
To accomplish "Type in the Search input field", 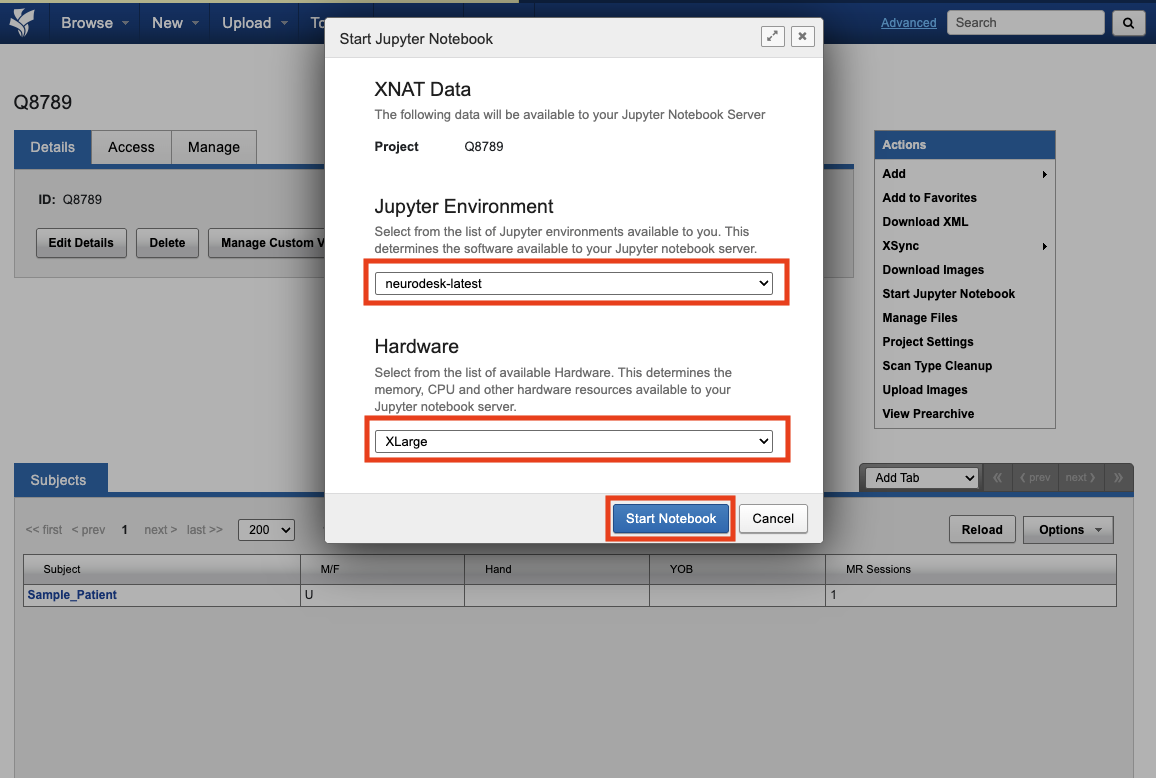I will pos(1024,22).
